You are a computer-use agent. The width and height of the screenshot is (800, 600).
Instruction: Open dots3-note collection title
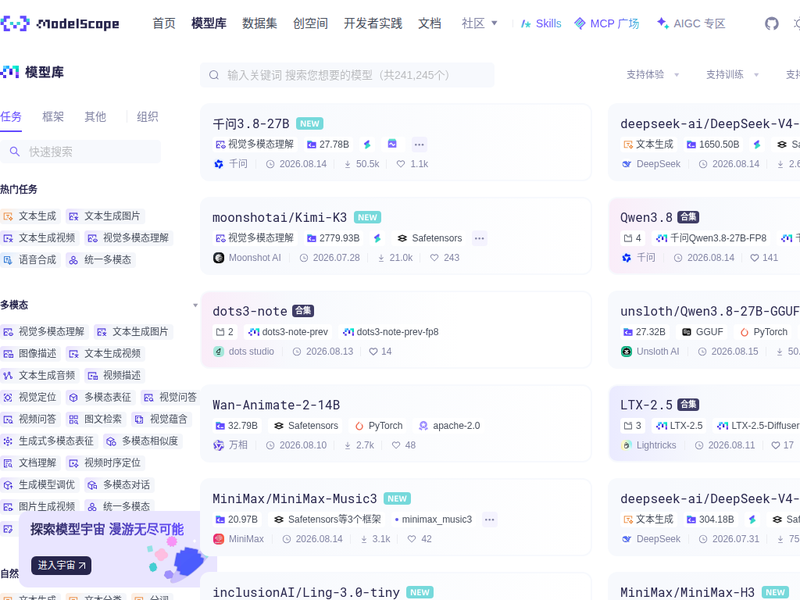tap(249, 311)
